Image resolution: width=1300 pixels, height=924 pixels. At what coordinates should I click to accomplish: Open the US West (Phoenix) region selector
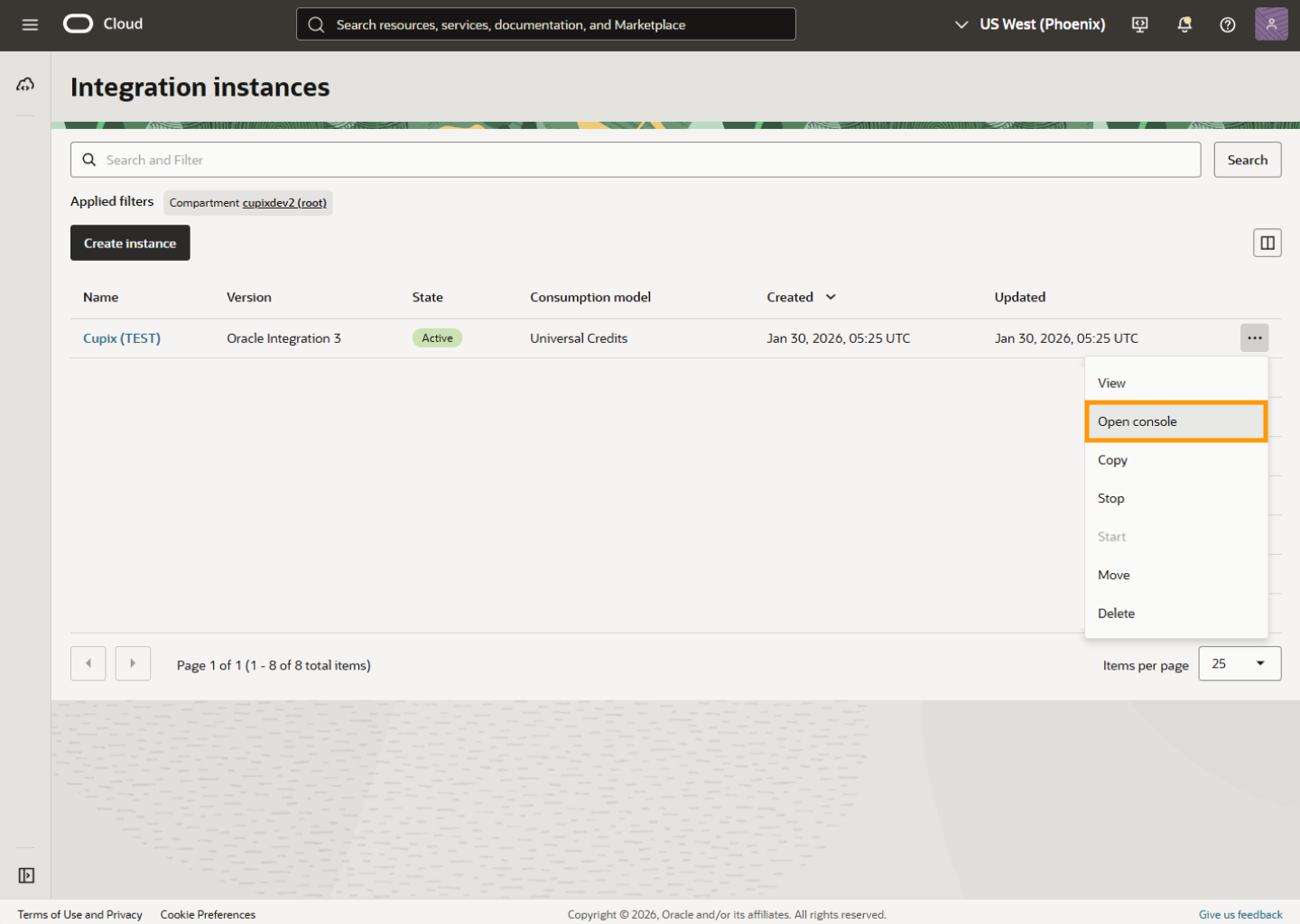click(x=1030, y=24)
